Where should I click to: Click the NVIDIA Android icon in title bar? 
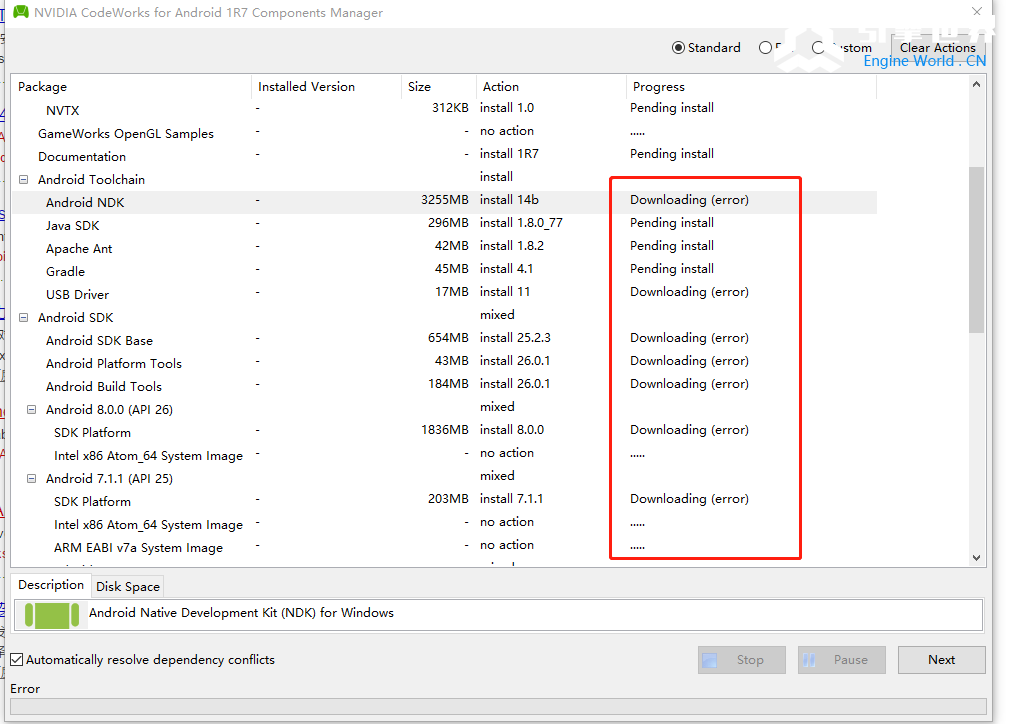coord(21,12)
